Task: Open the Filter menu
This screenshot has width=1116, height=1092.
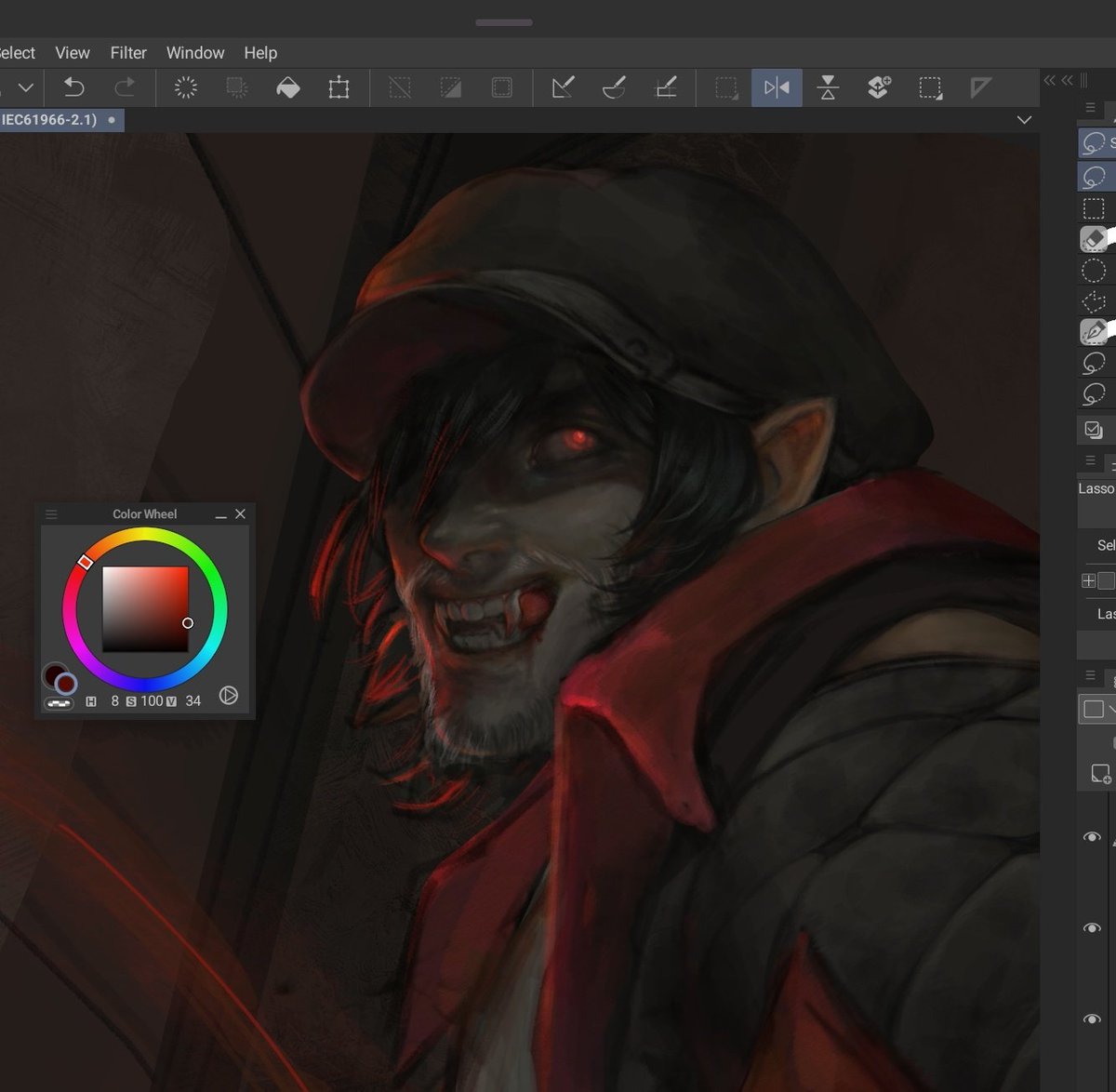Action: pos(128,53)
